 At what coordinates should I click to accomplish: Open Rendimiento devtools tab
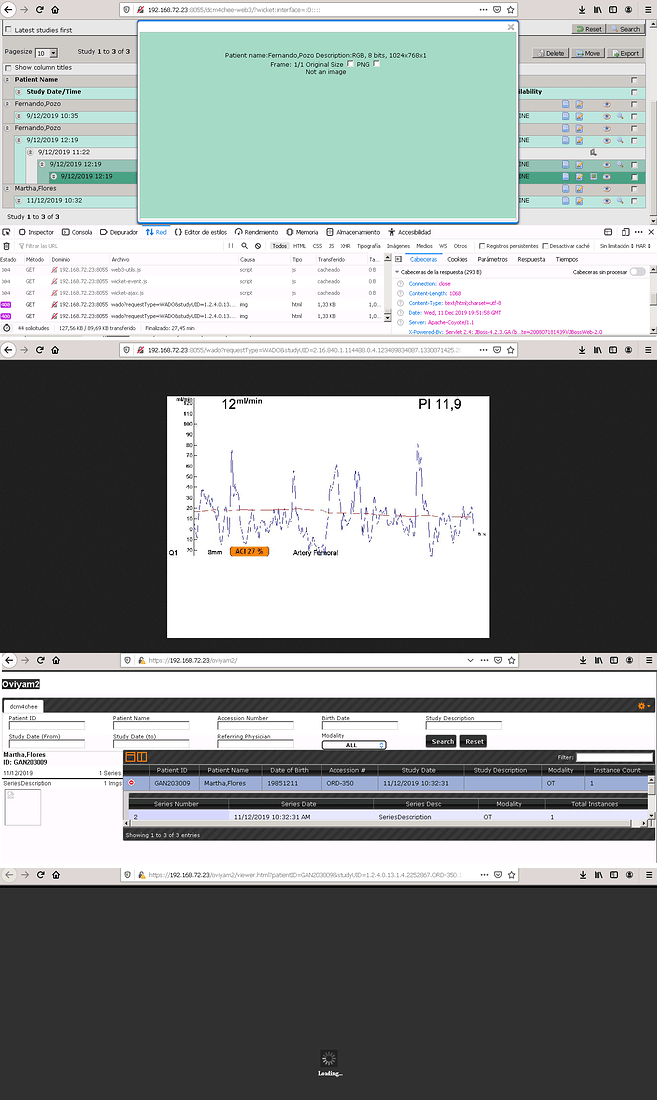pos(257,232)
